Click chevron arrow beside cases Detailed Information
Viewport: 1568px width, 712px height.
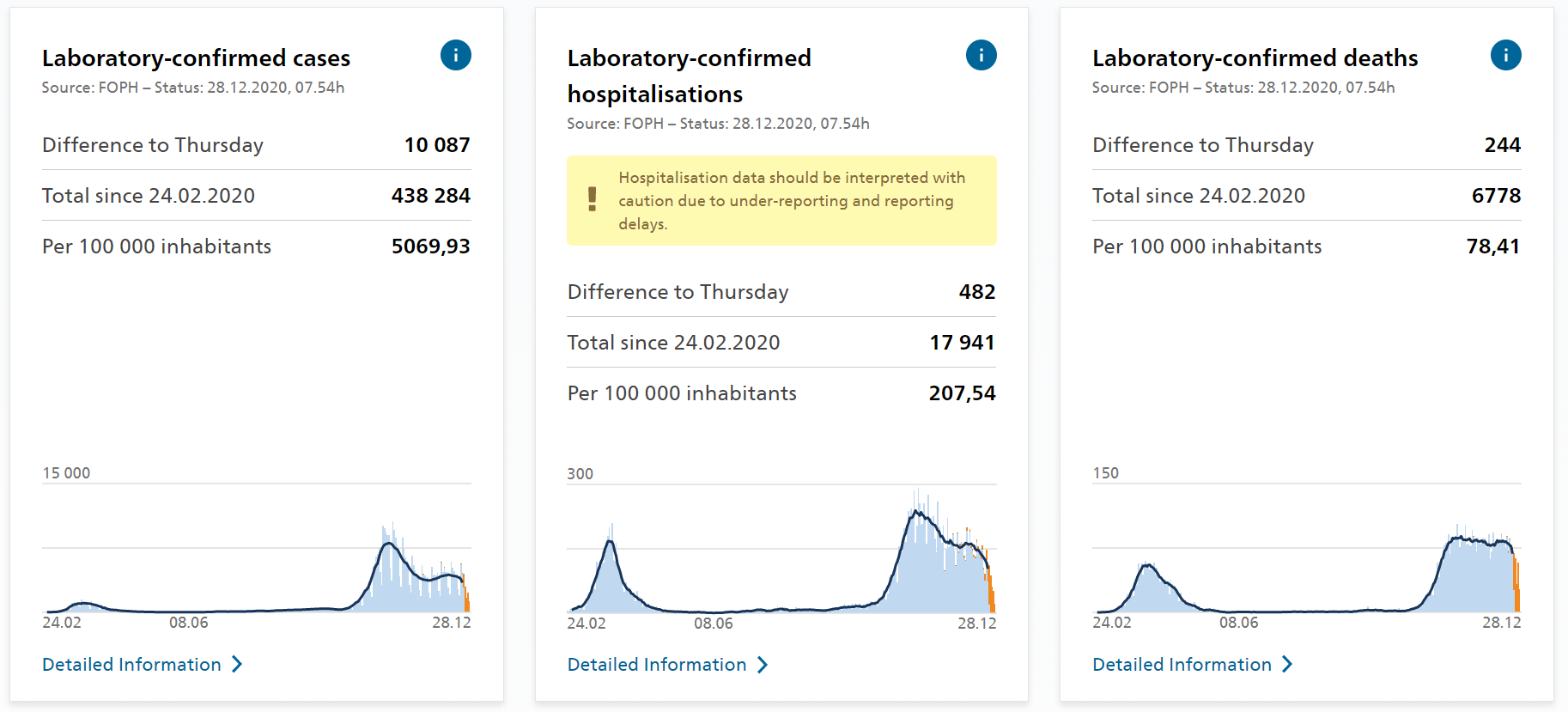237,665
